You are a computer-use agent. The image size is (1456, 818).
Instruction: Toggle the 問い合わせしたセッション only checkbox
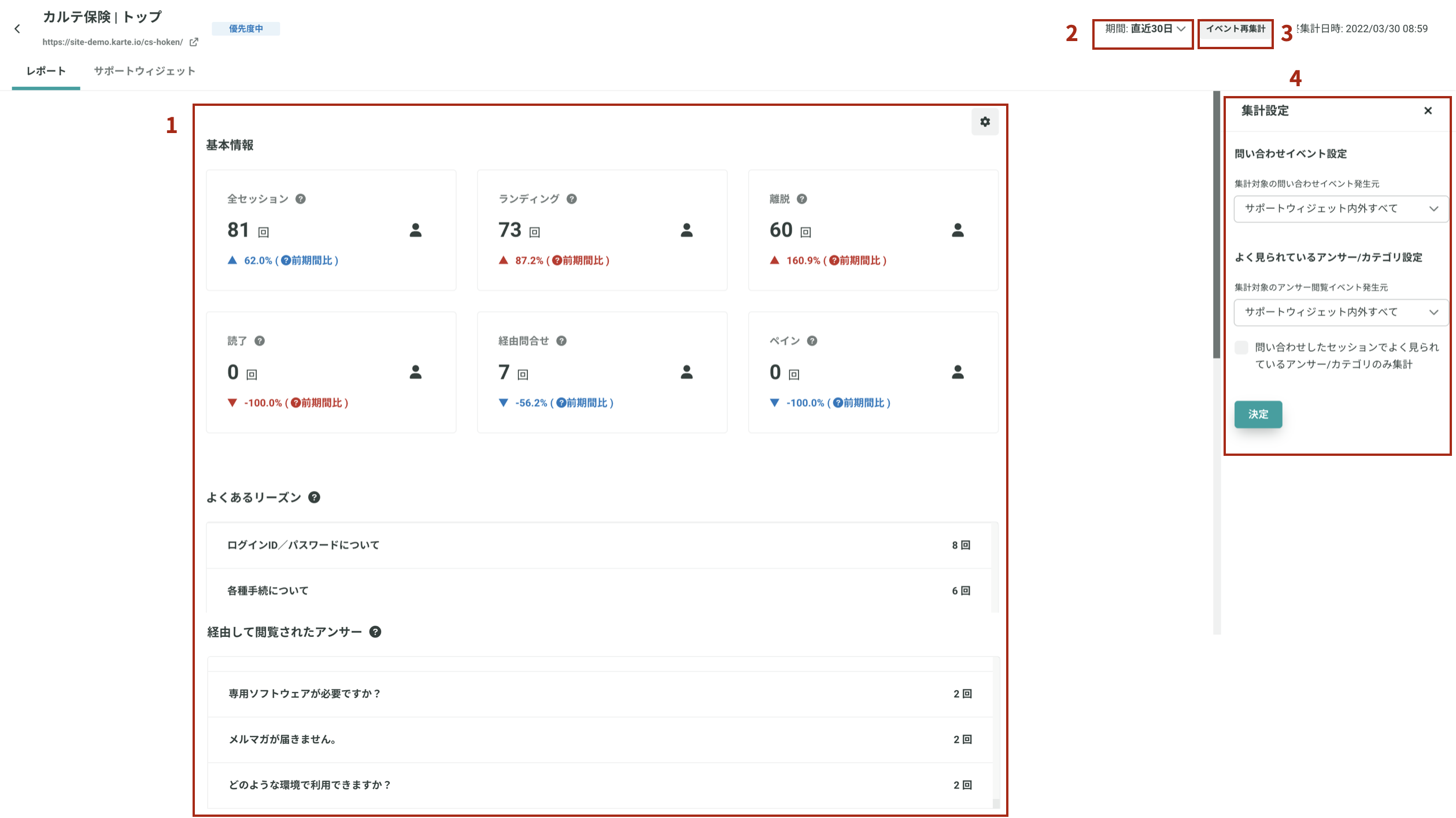pos(1241,348)
